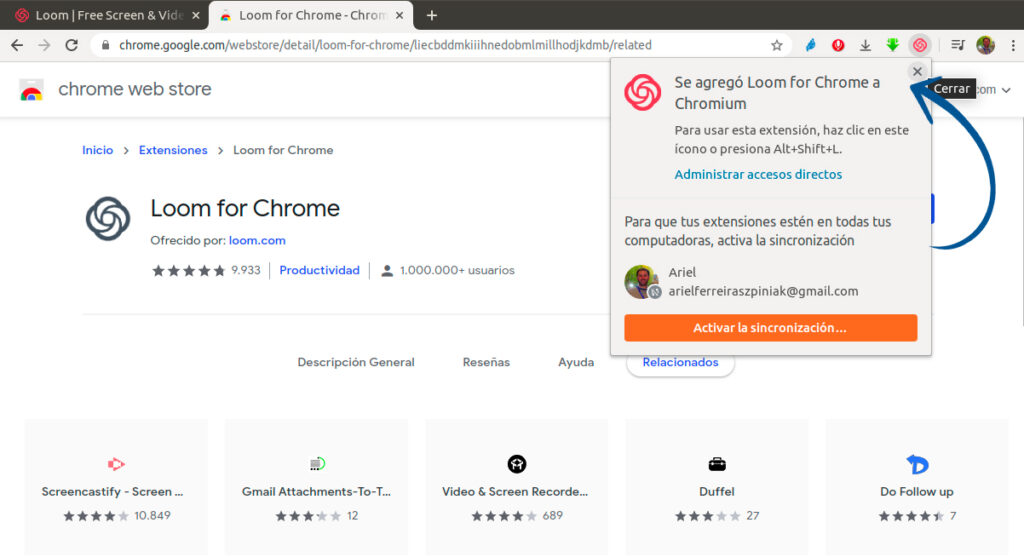This screenshot has height=557, width=1024.
Task: Switch to Loom Free Screen & Video tab
Action: [104, 16]
